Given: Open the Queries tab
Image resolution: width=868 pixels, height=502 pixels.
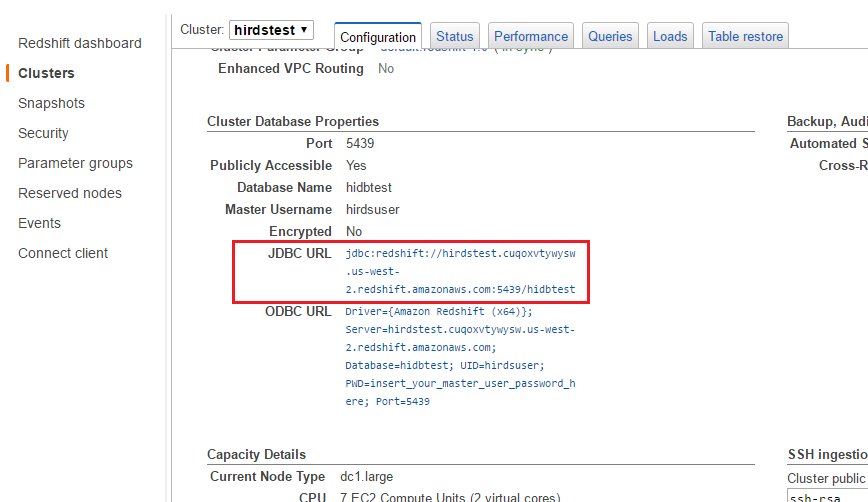Looking at the screenshot, I should click(x=610, y=37).
